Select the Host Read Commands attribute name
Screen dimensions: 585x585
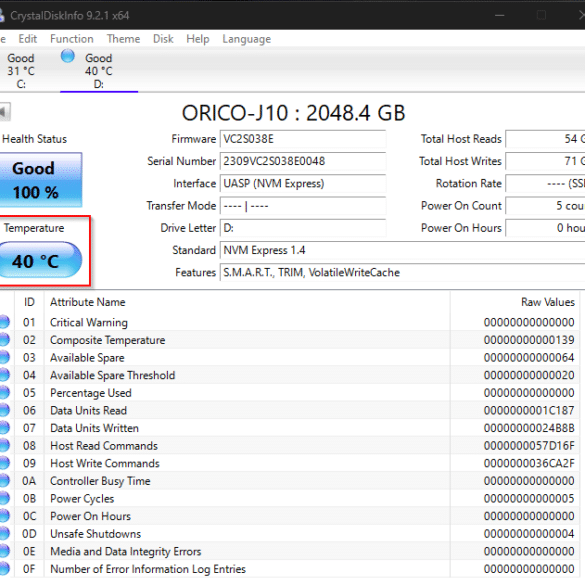point(104,446)
